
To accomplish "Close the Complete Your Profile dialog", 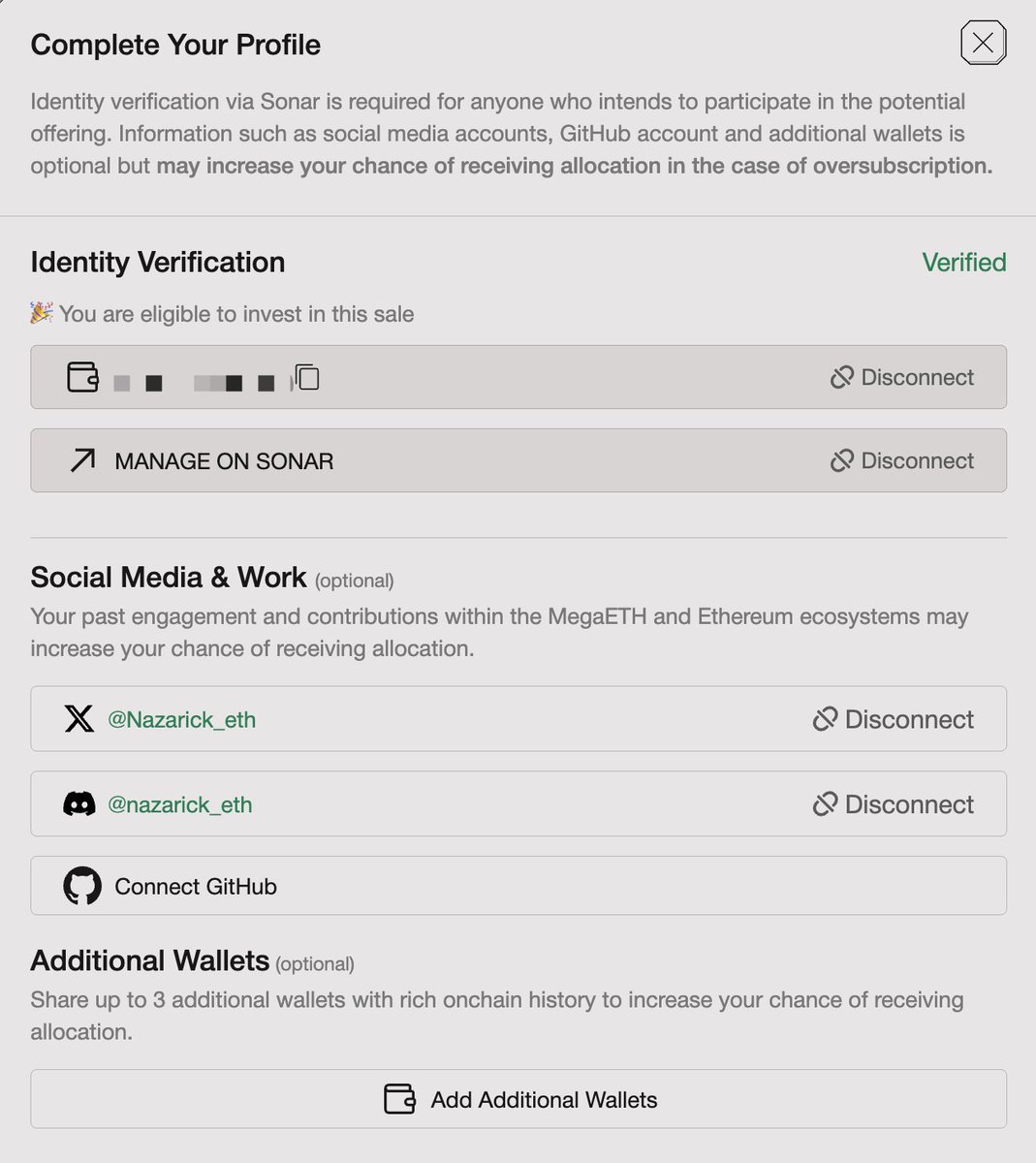I will click(983, 43).
